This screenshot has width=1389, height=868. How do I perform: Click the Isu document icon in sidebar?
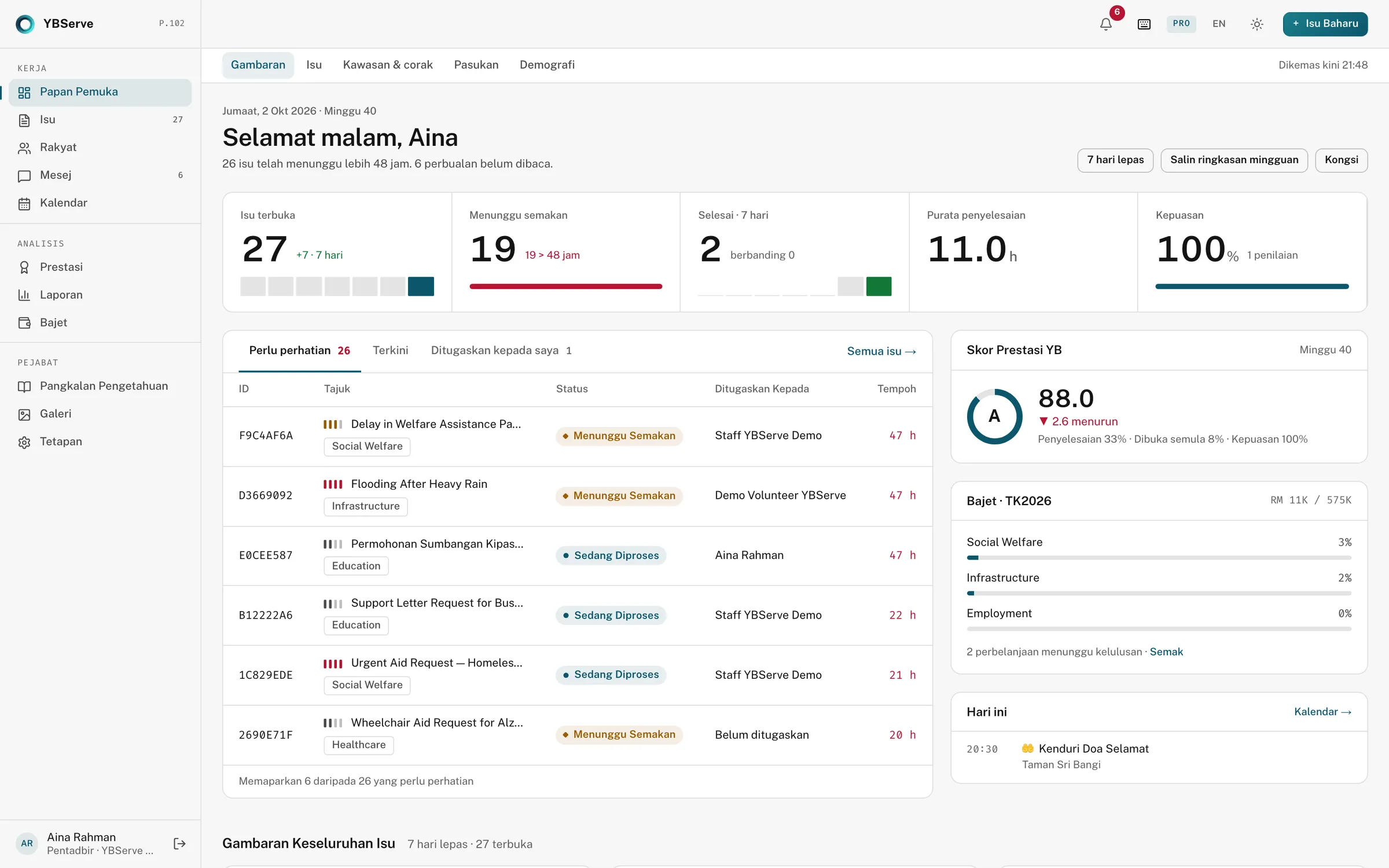(24, 120)
